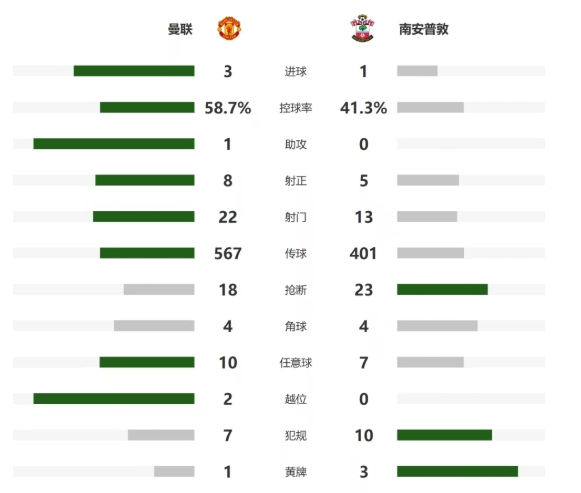Click the Southampton club crest
Screen dimensions: 581x493
click(362, 28)
